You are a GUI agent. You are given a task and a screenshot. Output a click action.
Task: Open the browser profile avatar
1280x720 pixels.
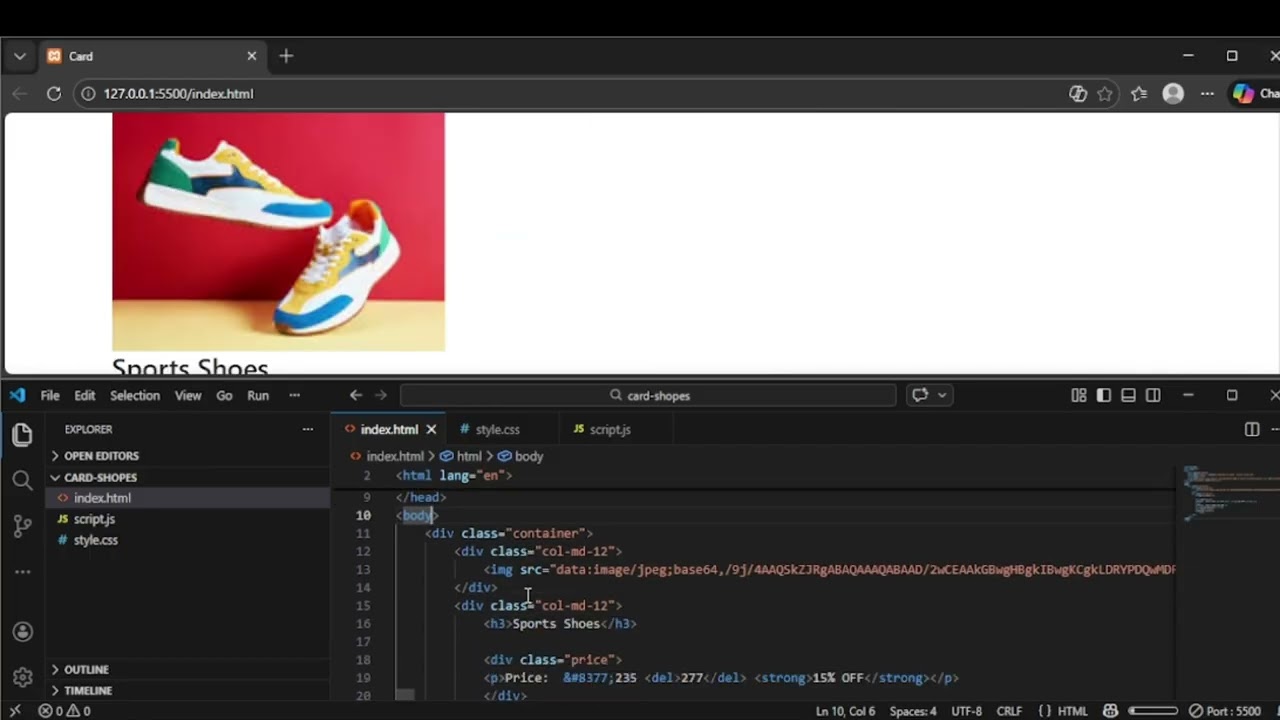(x=1173, y=93)
